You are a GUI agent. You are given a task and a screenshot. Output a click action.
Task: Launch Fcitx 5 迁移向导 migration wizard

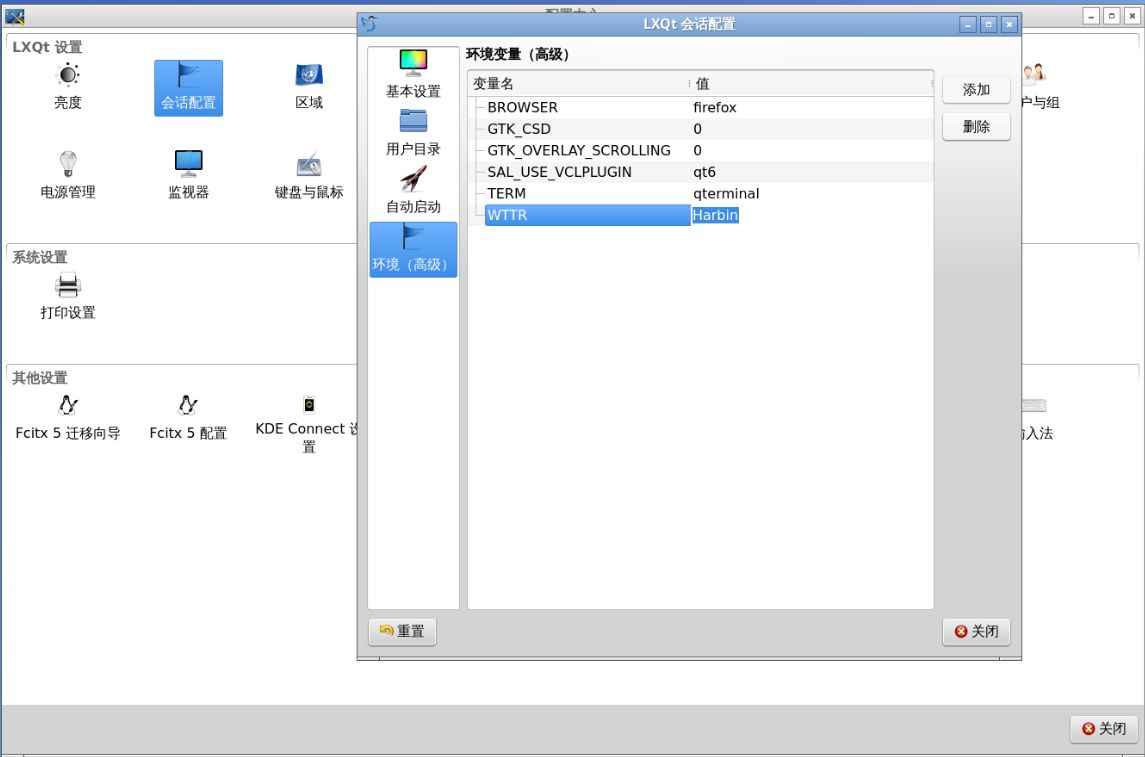click(68, 418)
